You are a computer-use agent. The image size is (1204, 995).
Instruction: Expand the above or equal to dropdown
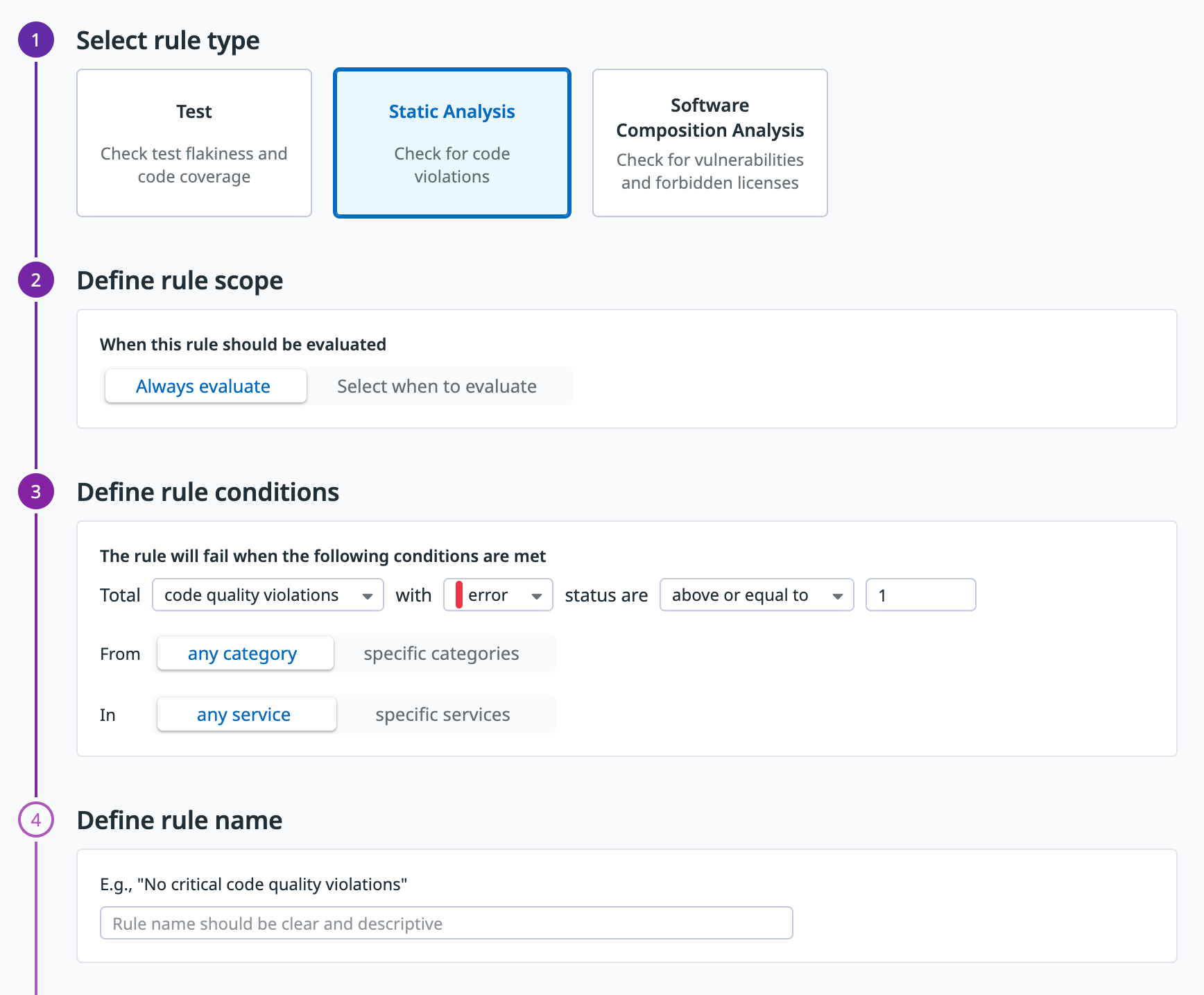pyautogui.click(x=756, y=595)
